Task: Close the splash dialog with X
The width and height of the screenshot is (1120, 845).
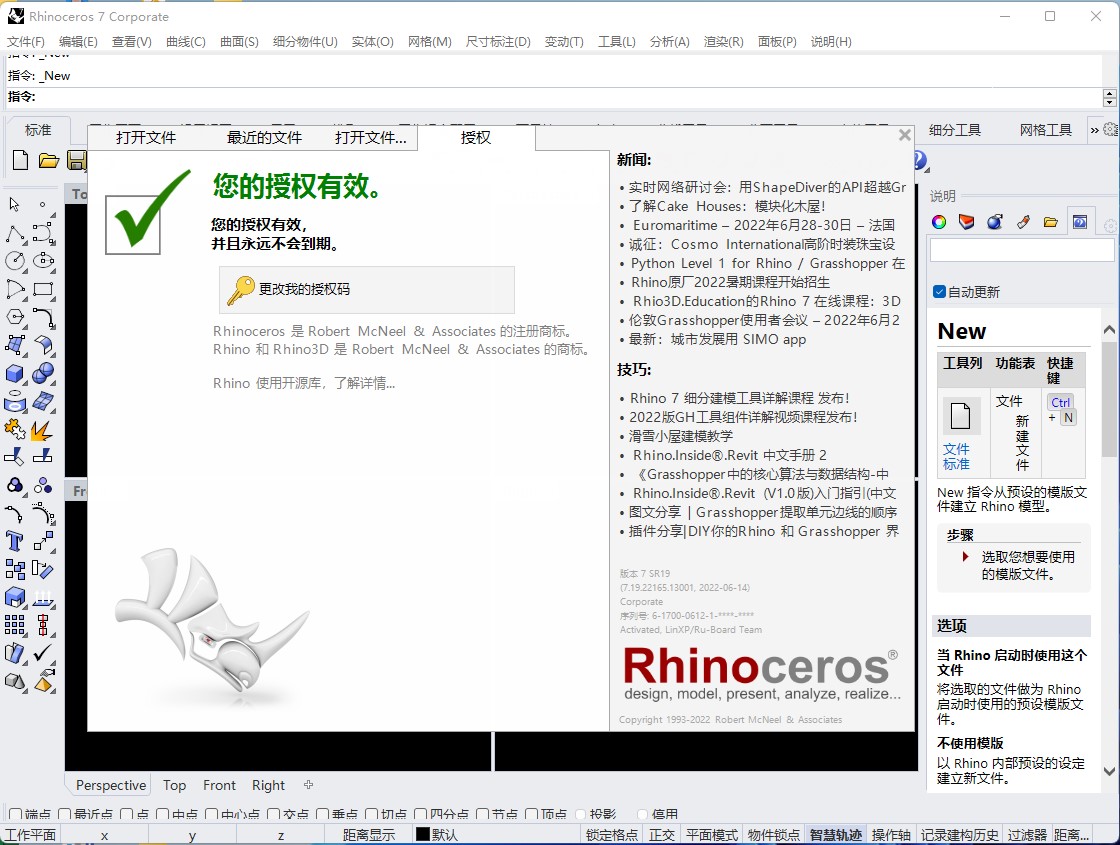Action: pos(905,135)
